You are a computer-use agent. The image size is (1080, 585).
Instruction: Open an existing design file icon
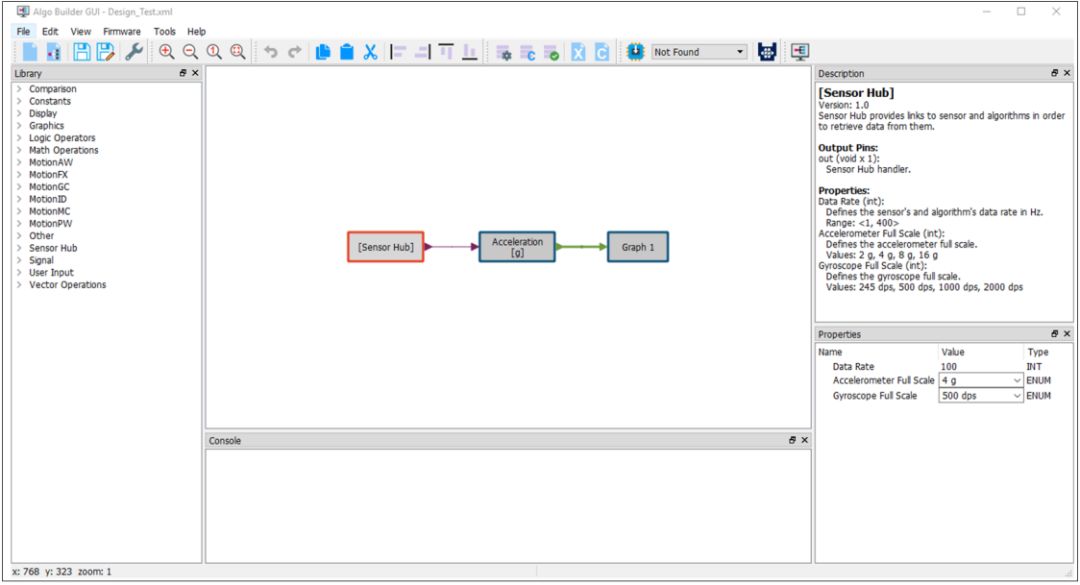coord(54,52)
